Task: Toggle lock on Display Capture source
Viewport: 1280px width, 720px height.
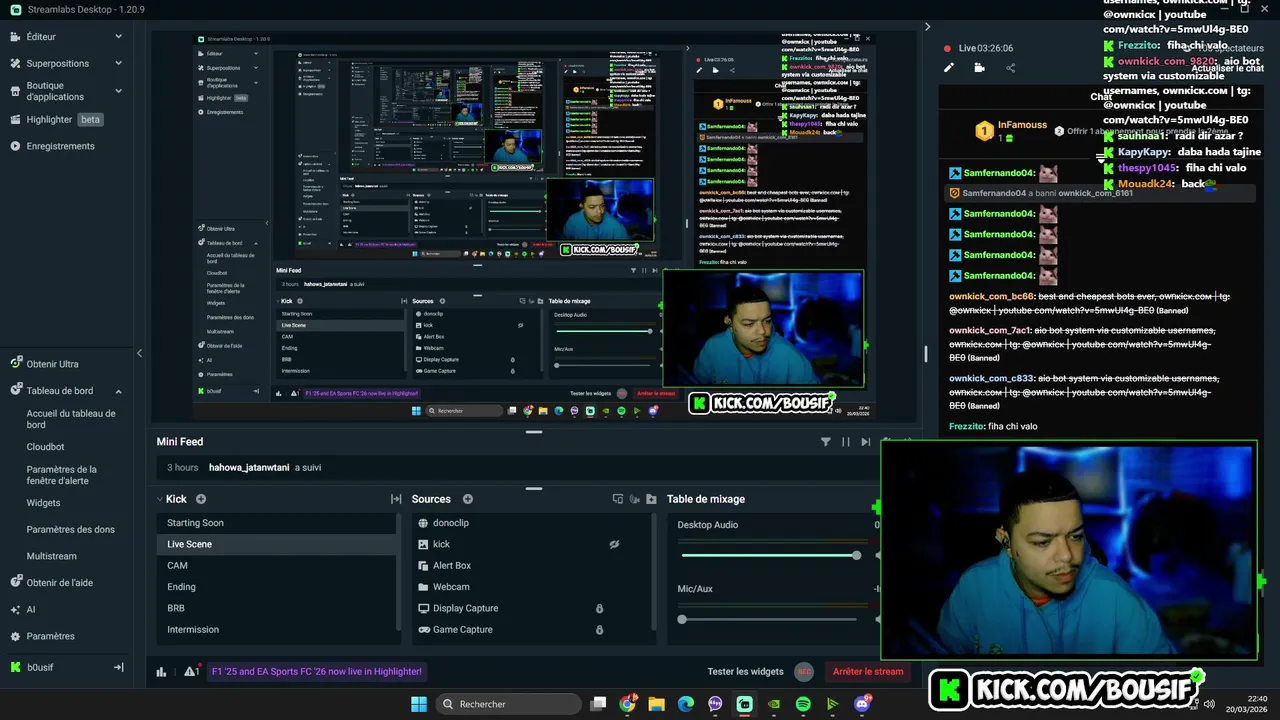Action: pos(600,608)
